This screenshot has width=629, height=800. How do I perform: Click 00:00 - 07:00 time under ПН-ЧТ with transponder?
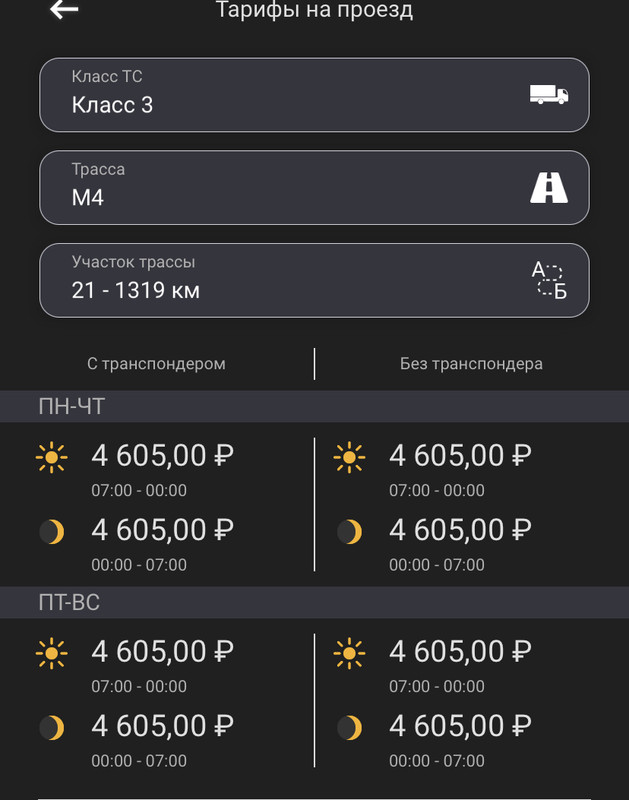(139, 565)
